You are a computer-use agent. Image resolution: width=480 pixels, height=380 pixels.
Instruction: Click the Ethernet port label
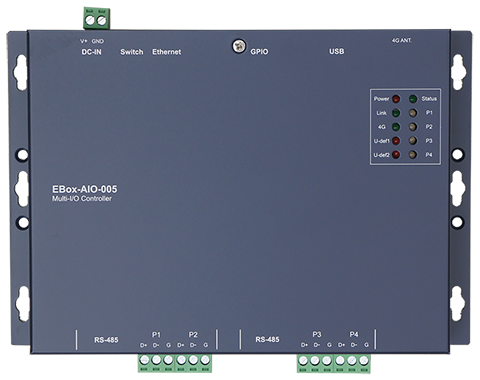tap(167, 52)
